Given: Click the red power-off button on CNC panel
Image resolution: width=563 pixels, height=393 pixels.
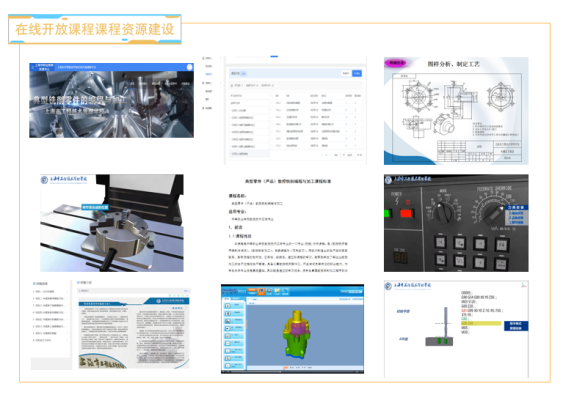Looking at the screenshot, I should click(x=406, y=214).
